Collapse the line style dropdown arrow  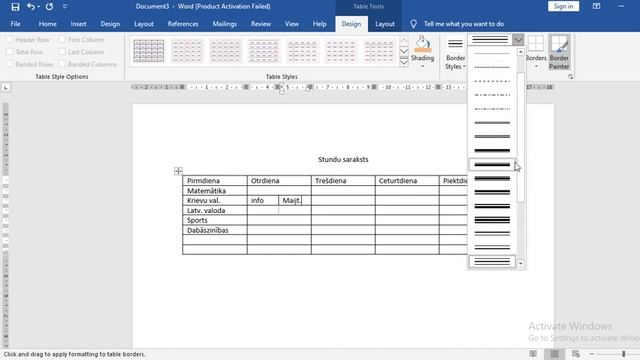pyautogui.click(x=518, y=40)
